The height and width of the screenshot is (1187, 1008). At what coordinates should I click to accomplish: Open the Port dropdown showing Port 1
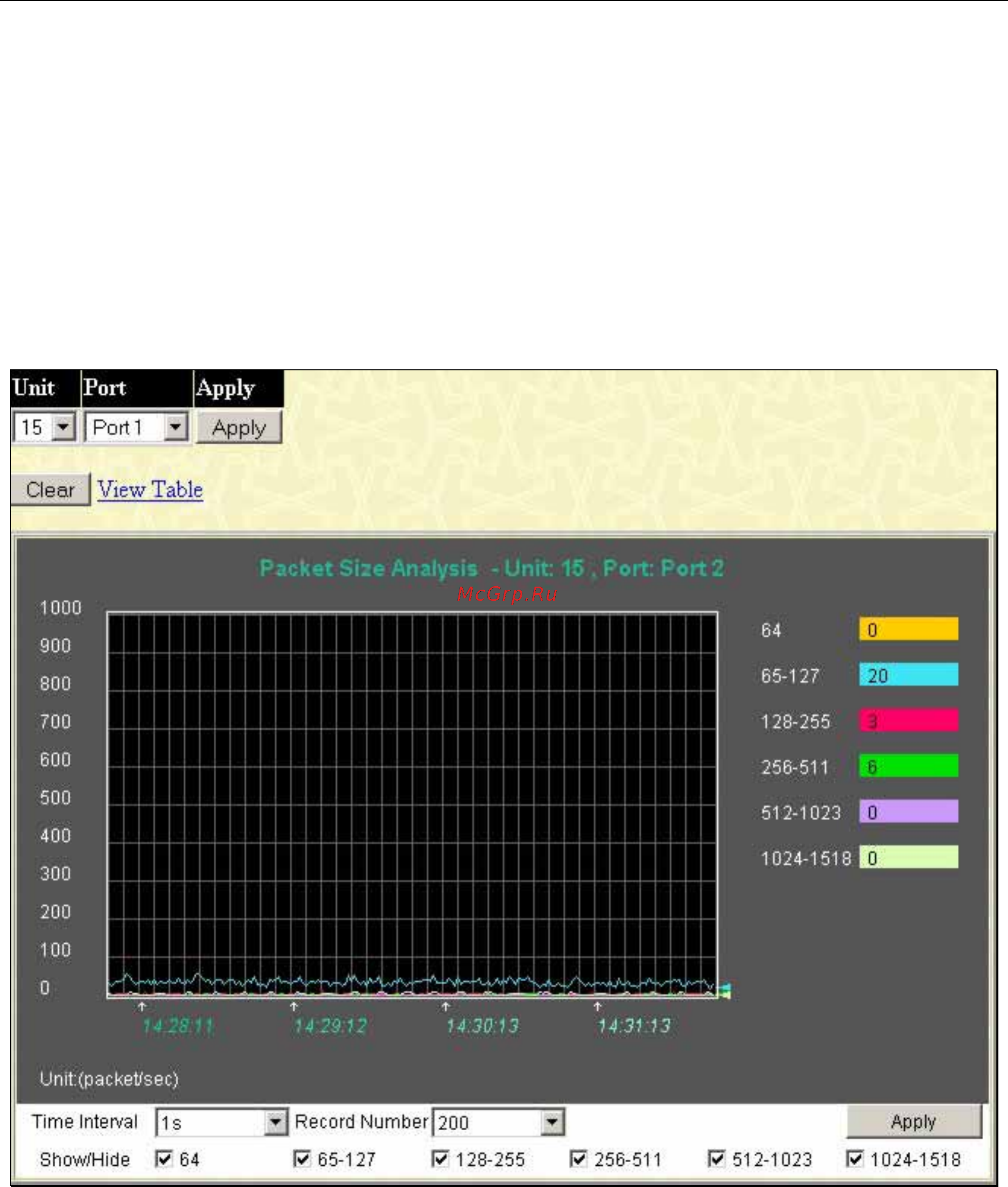tap(137, 427)
